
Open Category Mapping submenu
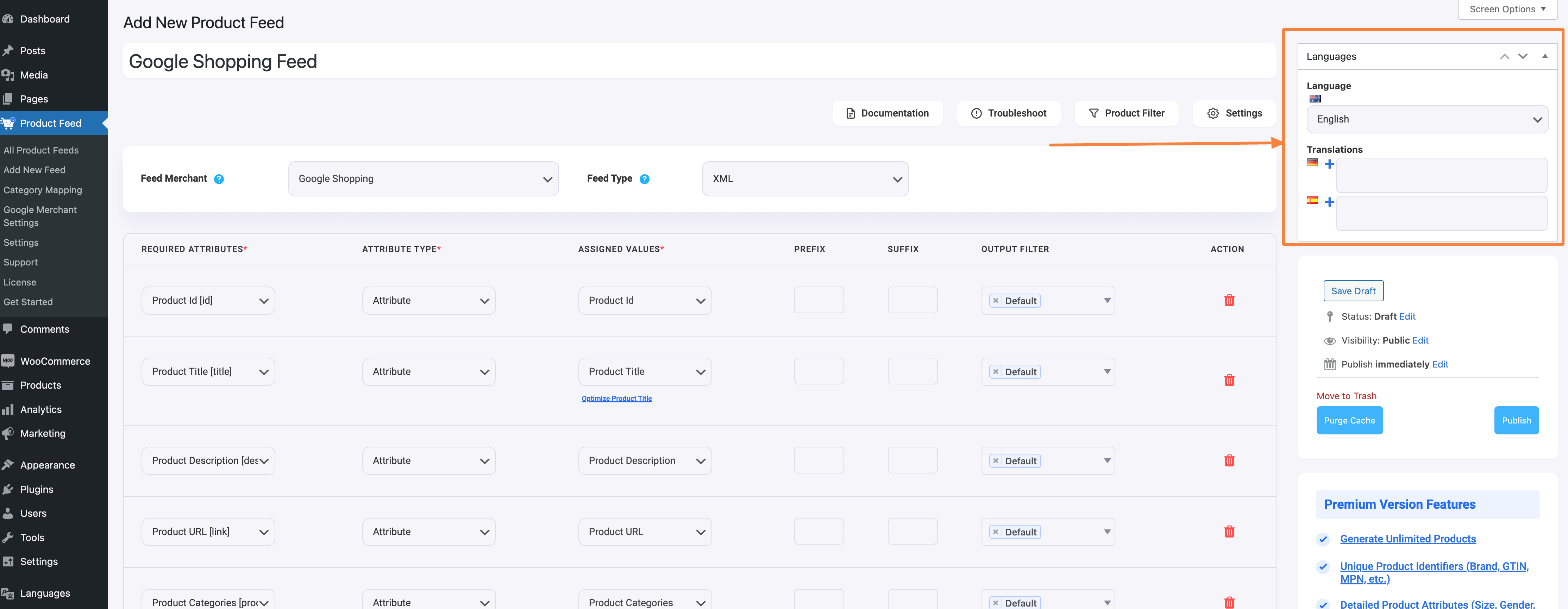[x=43, y=190]
